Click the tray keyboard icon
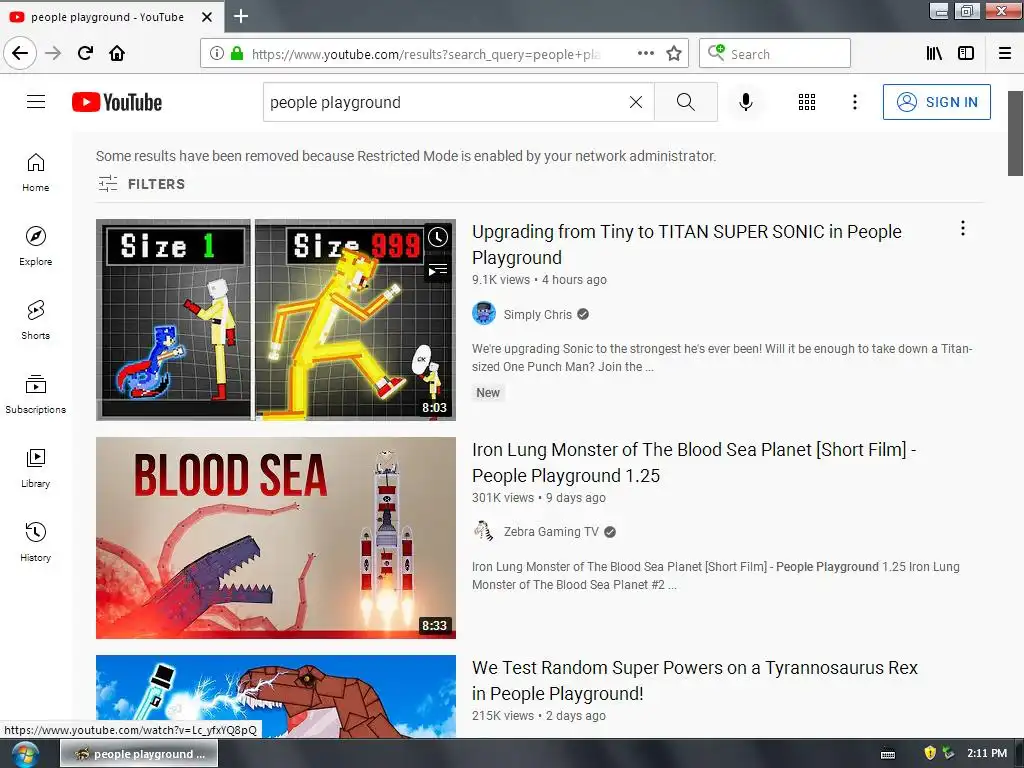 coord(888,754)
